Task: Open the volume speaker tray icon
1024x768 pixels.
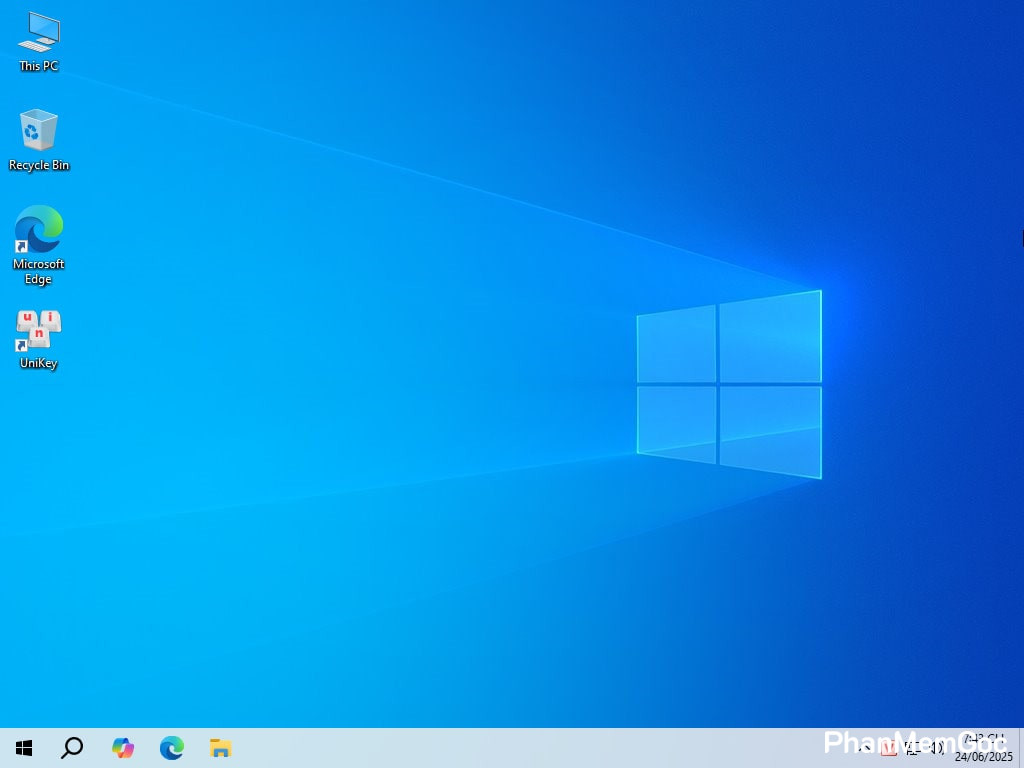Action: point(937,748)
